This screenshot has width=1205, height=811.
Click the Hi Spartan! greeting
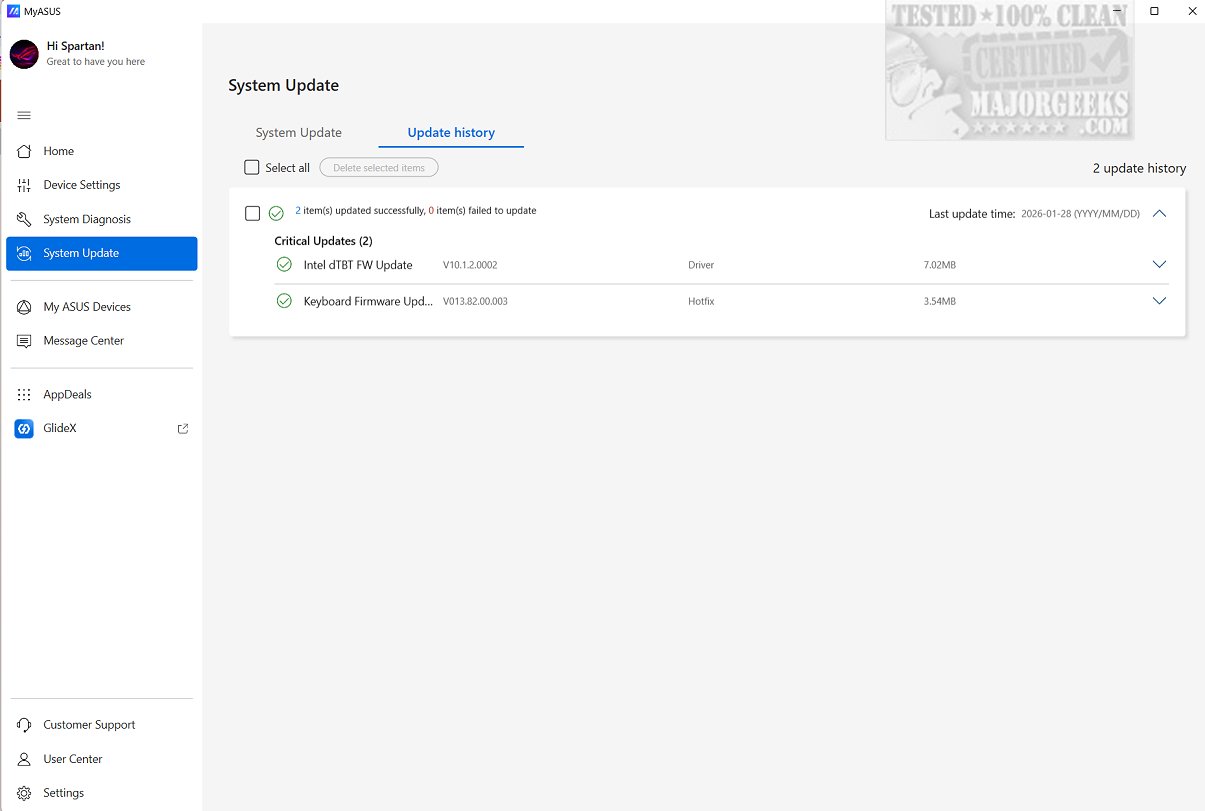(x=75, y=46)
